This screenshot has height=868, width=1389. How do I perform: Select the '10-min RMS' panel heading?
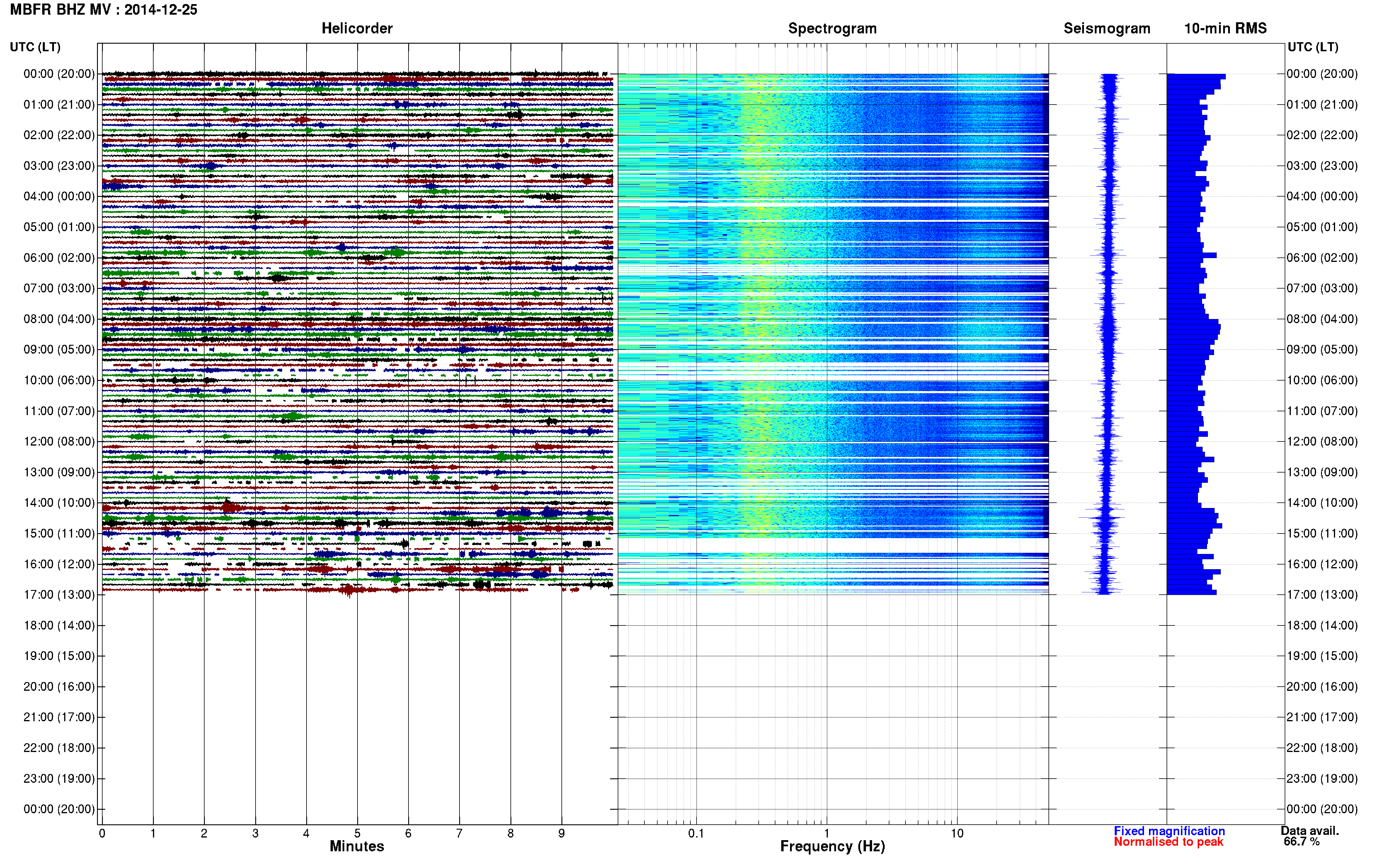tap(1225, 29)
